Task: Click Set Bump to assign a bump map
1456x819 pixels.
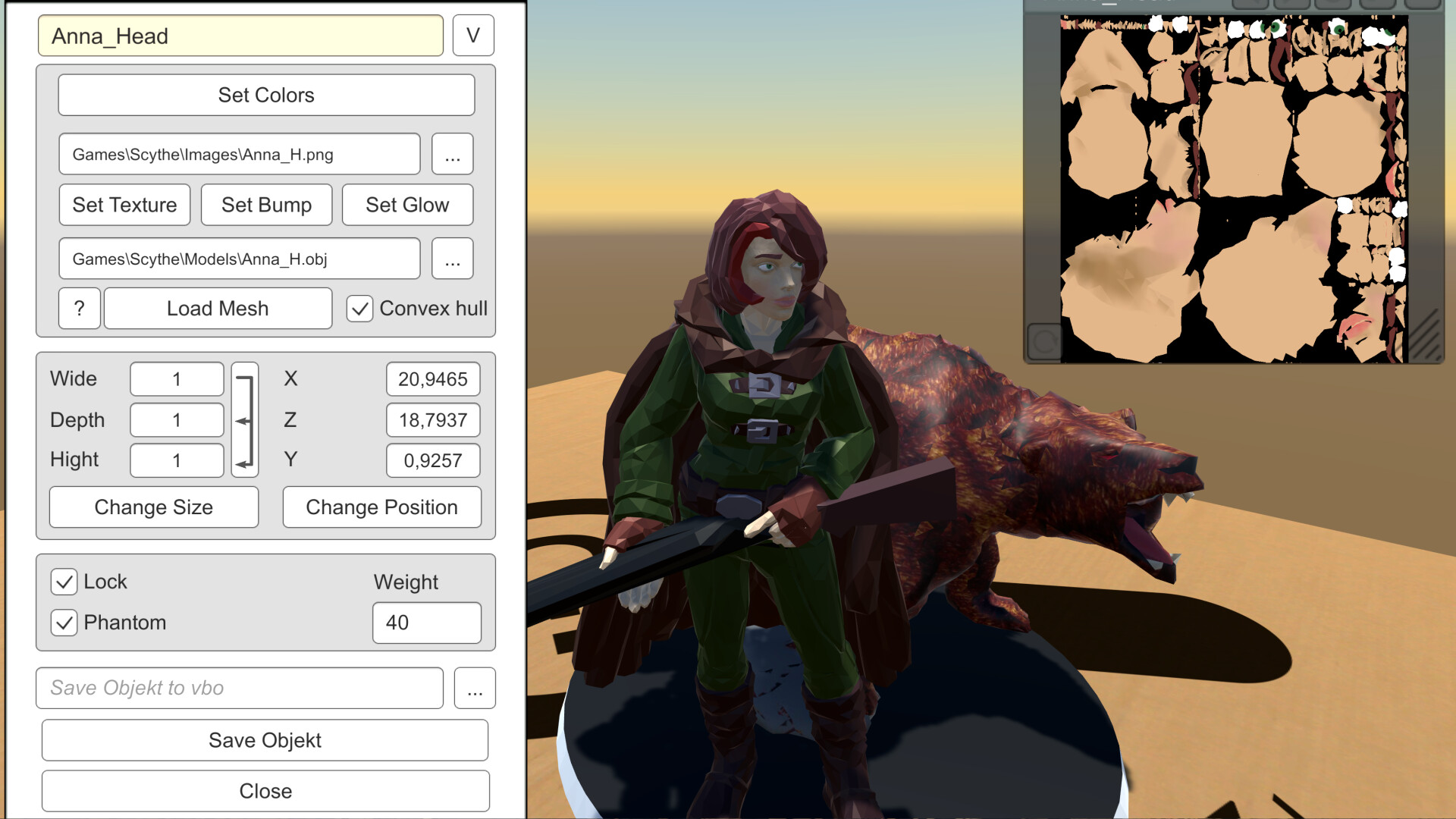Action: click(265, 205)
